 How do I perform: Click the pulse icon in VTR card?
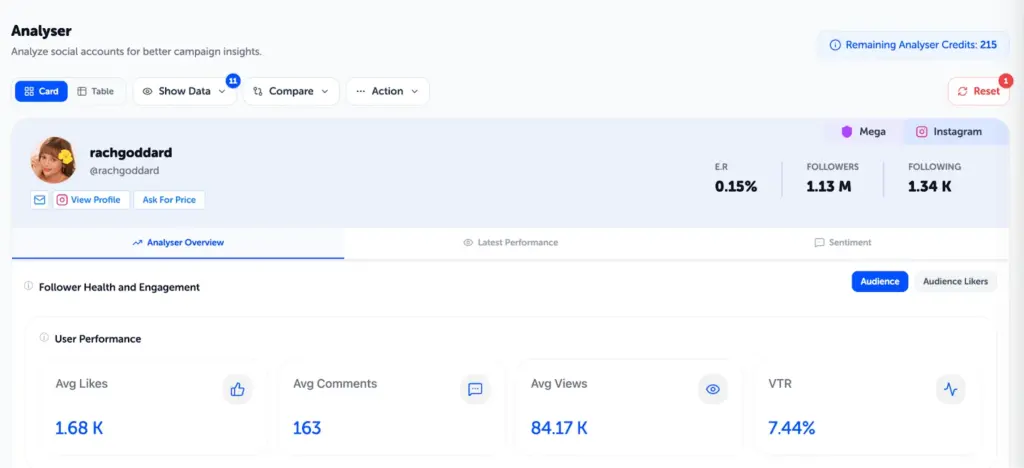[x=950, y=390]
